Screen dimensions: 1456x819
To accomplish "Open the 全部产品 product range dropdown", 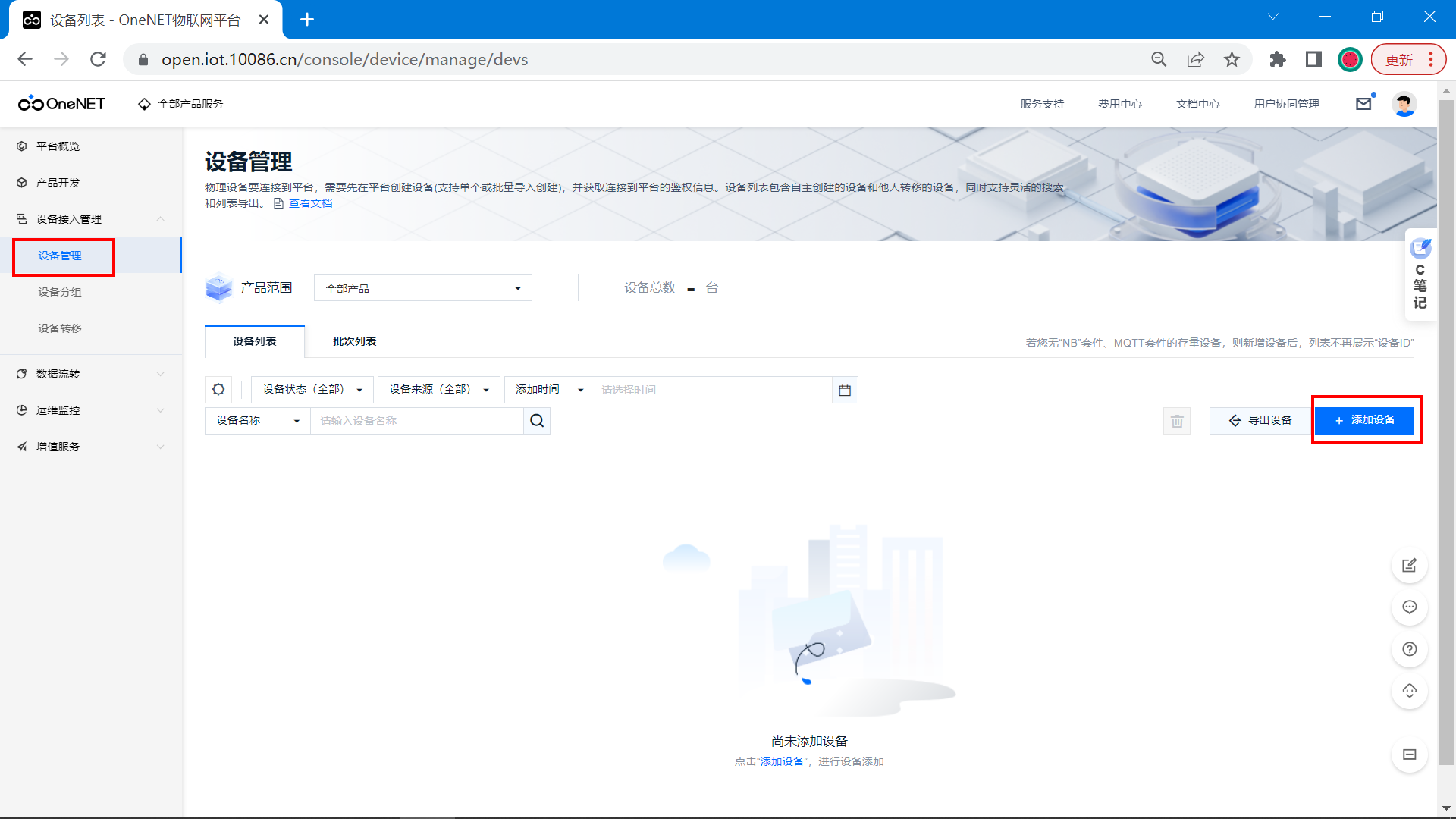I will point(422,288).
